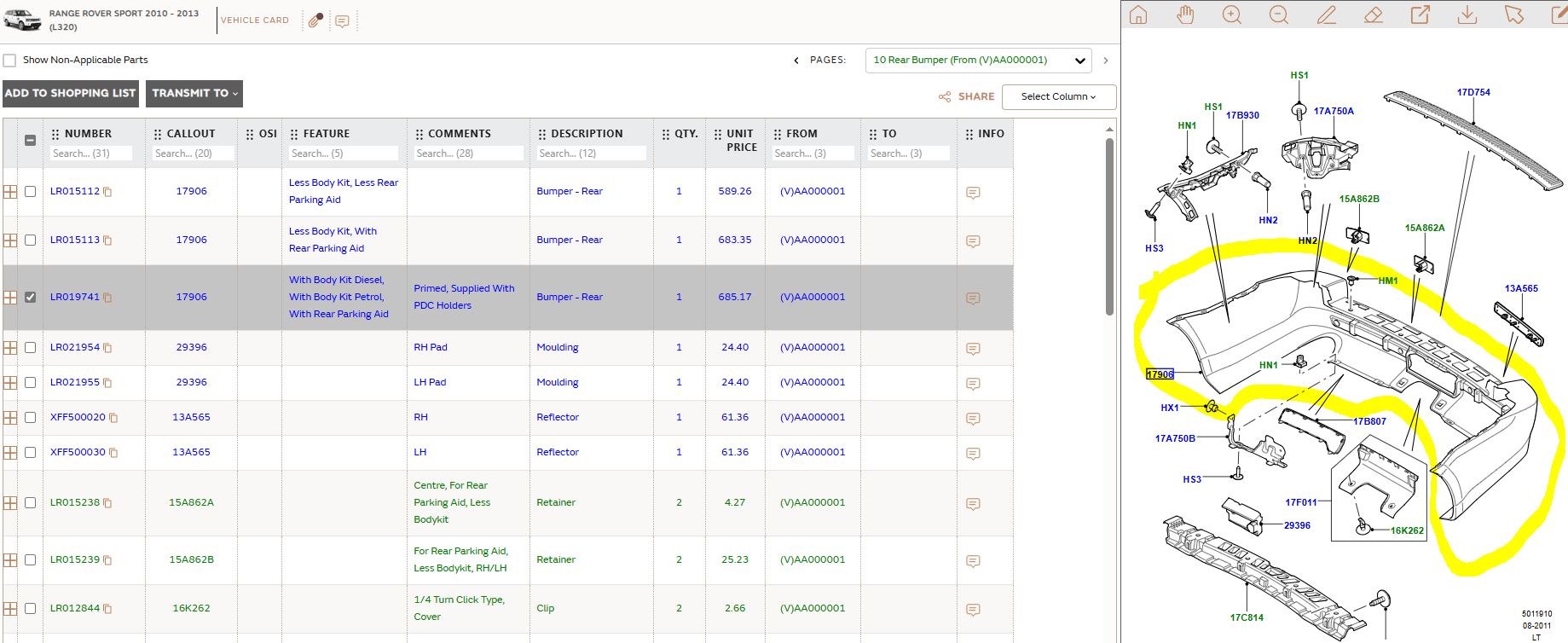Check the LR015113 row checkbox
Image resolution: width=1568 pixels, height=643 pixels.
(x=31, y=240)
